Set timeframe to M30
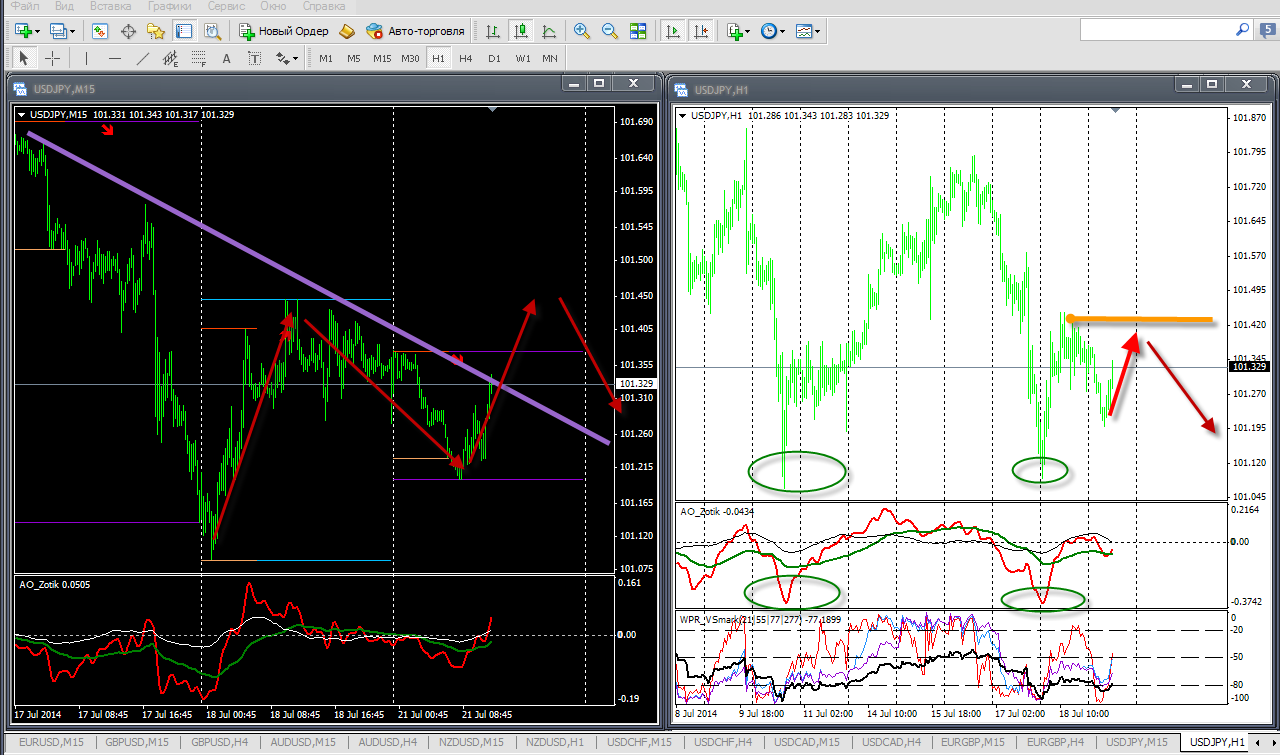 point(410,58)
